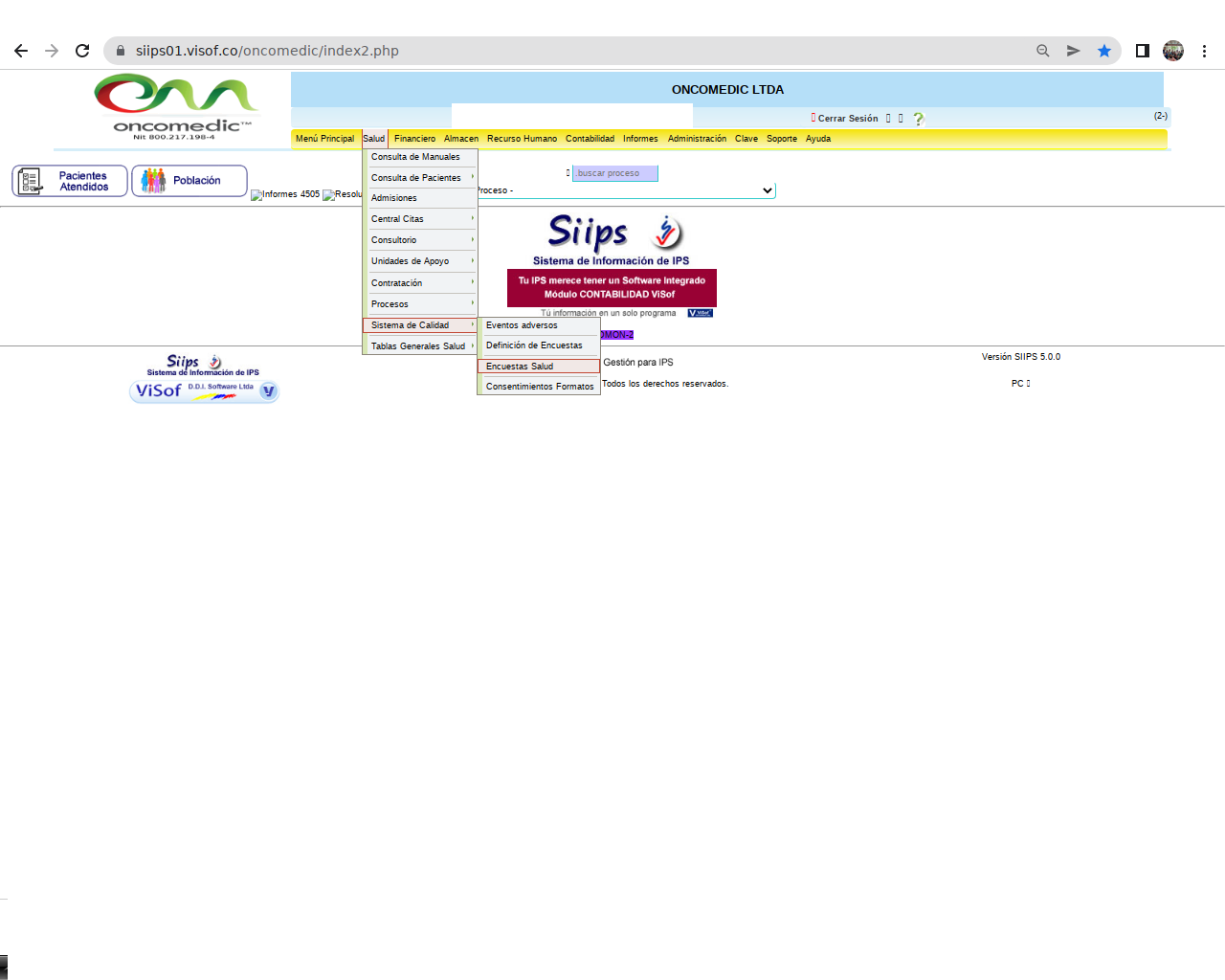Click the Módulo CONTABILIDAD ViSof banner
The image size is (1225, 980).
pyautogui.click(x=612, y=288)
